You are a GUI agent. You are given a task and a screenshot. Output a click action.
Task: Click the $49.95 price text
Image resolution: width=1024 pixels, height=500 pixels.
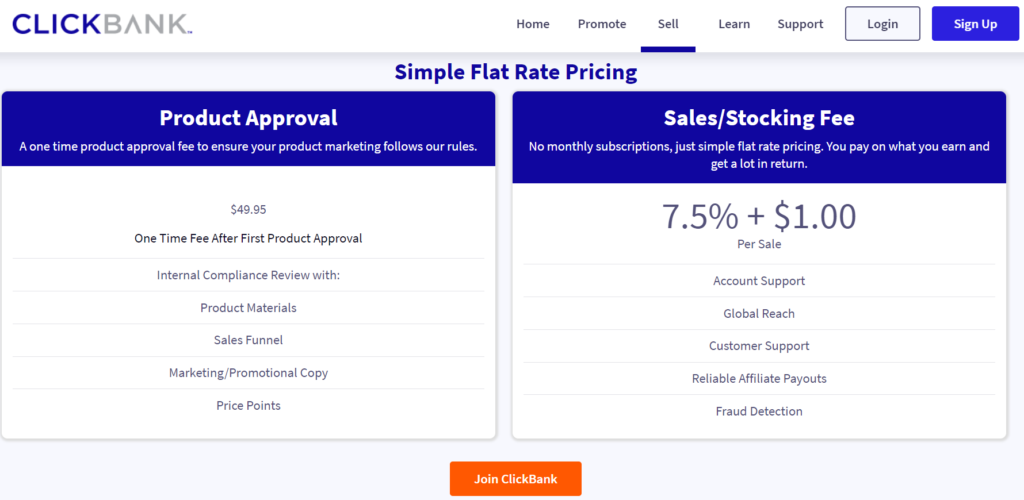click(x=248, y=210)
